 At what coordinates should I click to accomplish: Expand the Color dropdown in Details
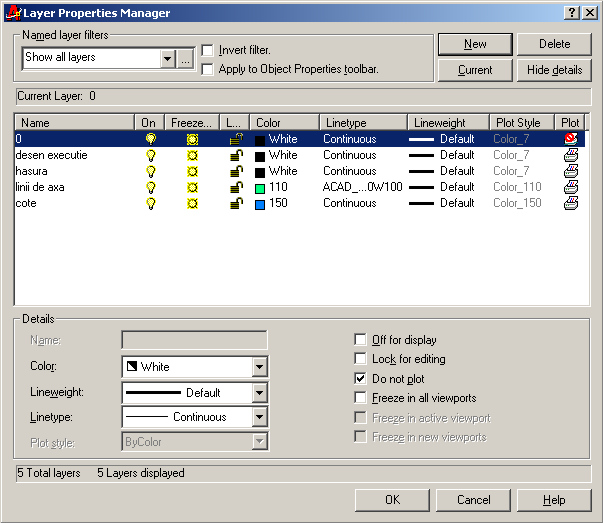pos(260,366)
